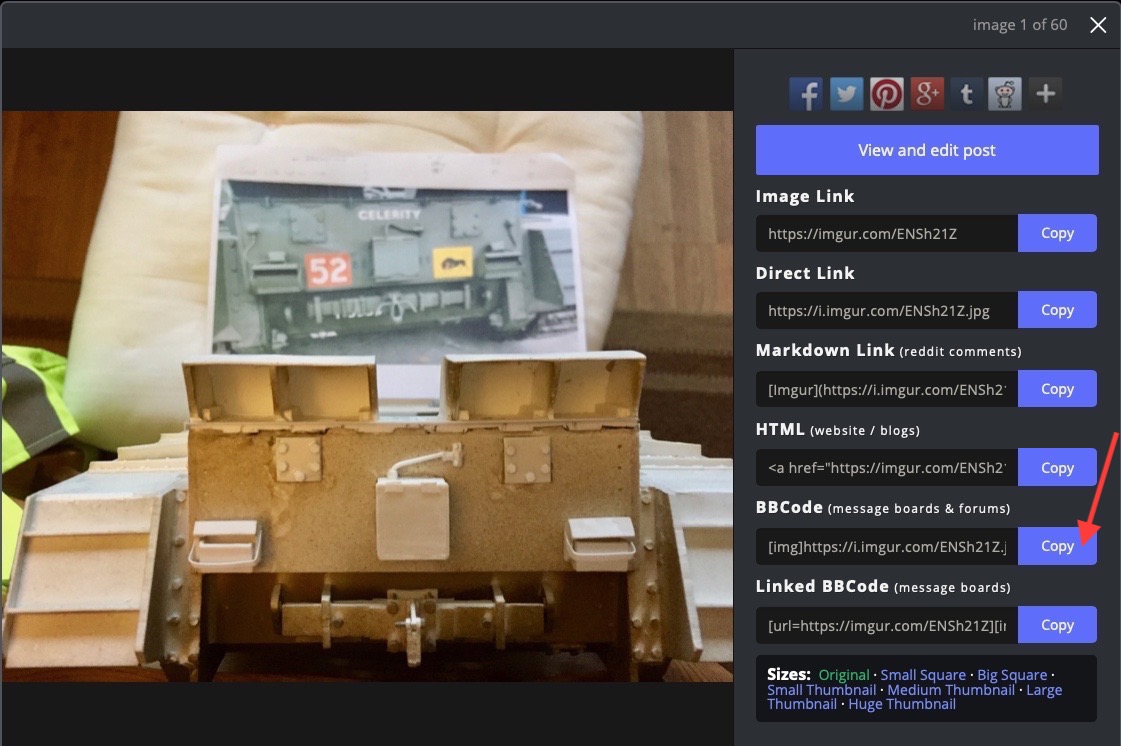Close the image details overlay
This screenshot has height=746, width=1121.
[1098, 25]
